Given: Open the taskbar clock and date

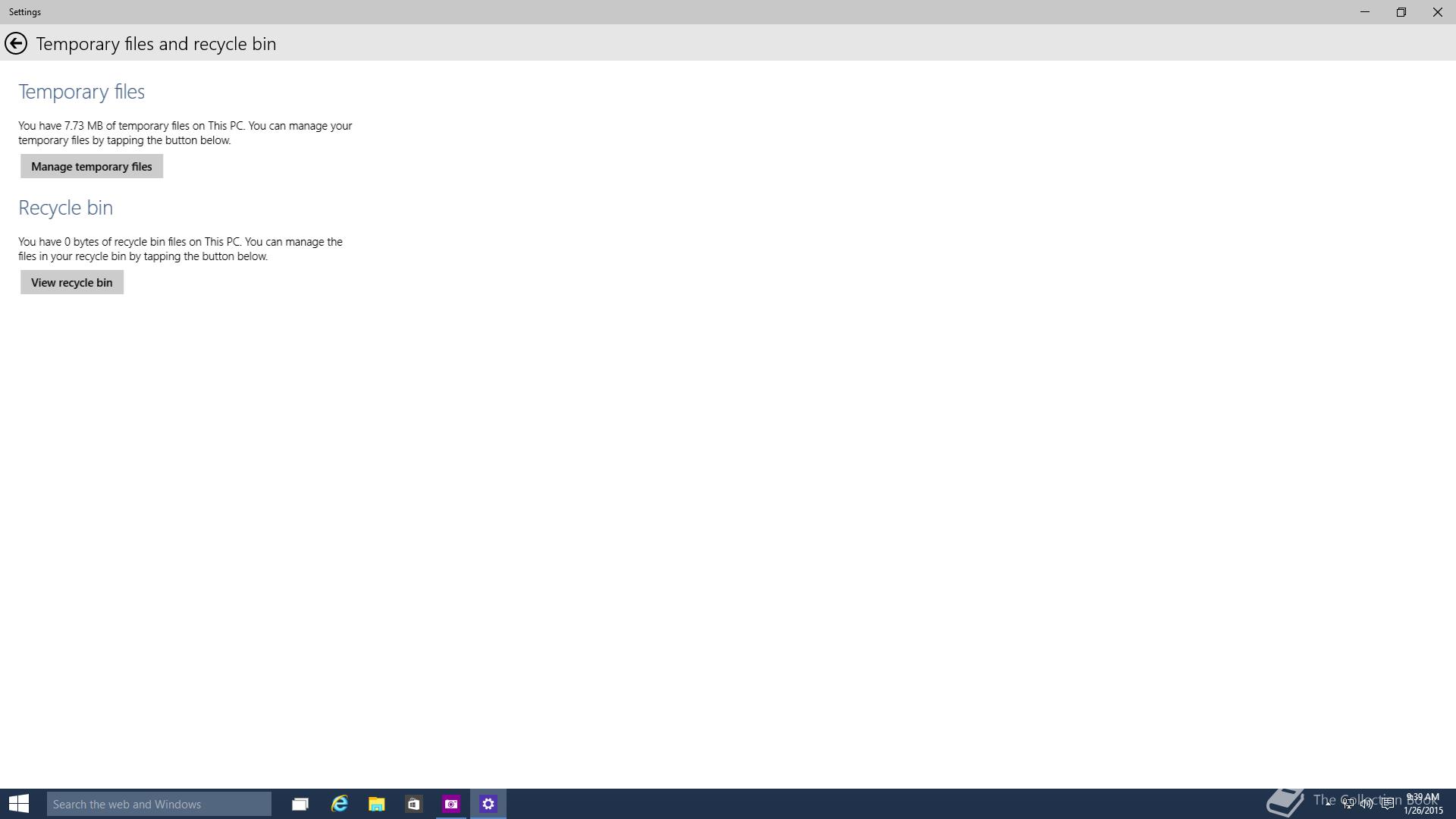Looking at the screenshot, I should point(1423,804).
